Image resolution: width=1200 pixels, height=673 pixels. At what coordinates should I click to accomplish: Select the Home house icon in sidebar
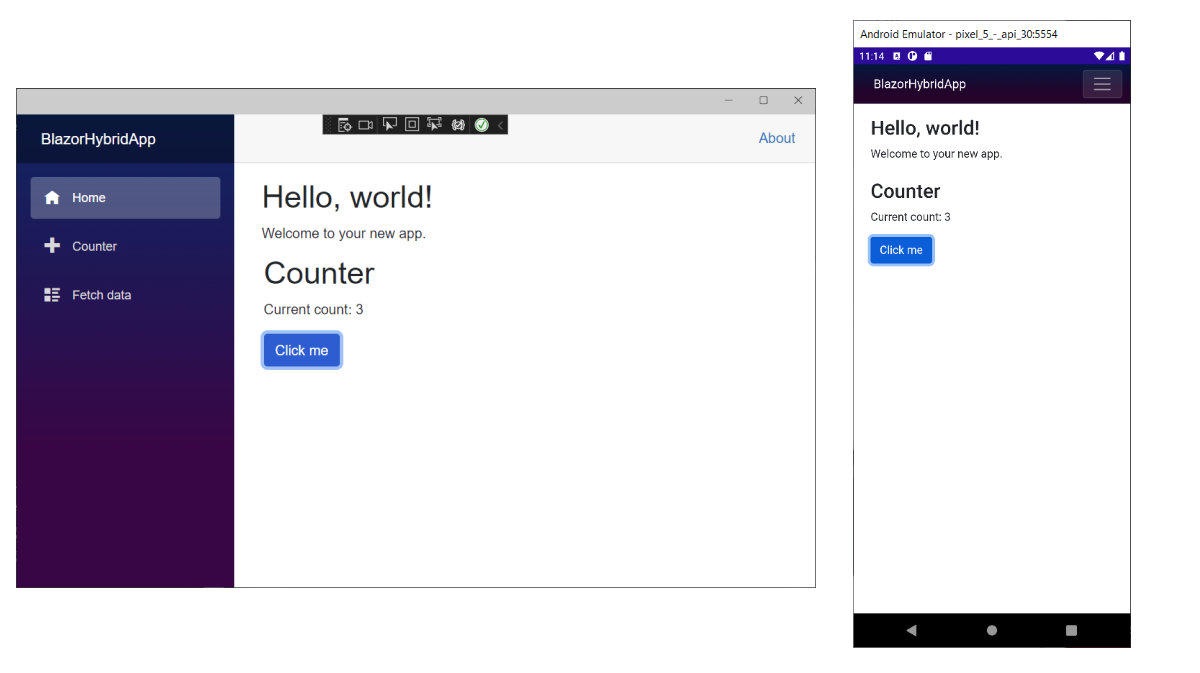click(51, 197)
